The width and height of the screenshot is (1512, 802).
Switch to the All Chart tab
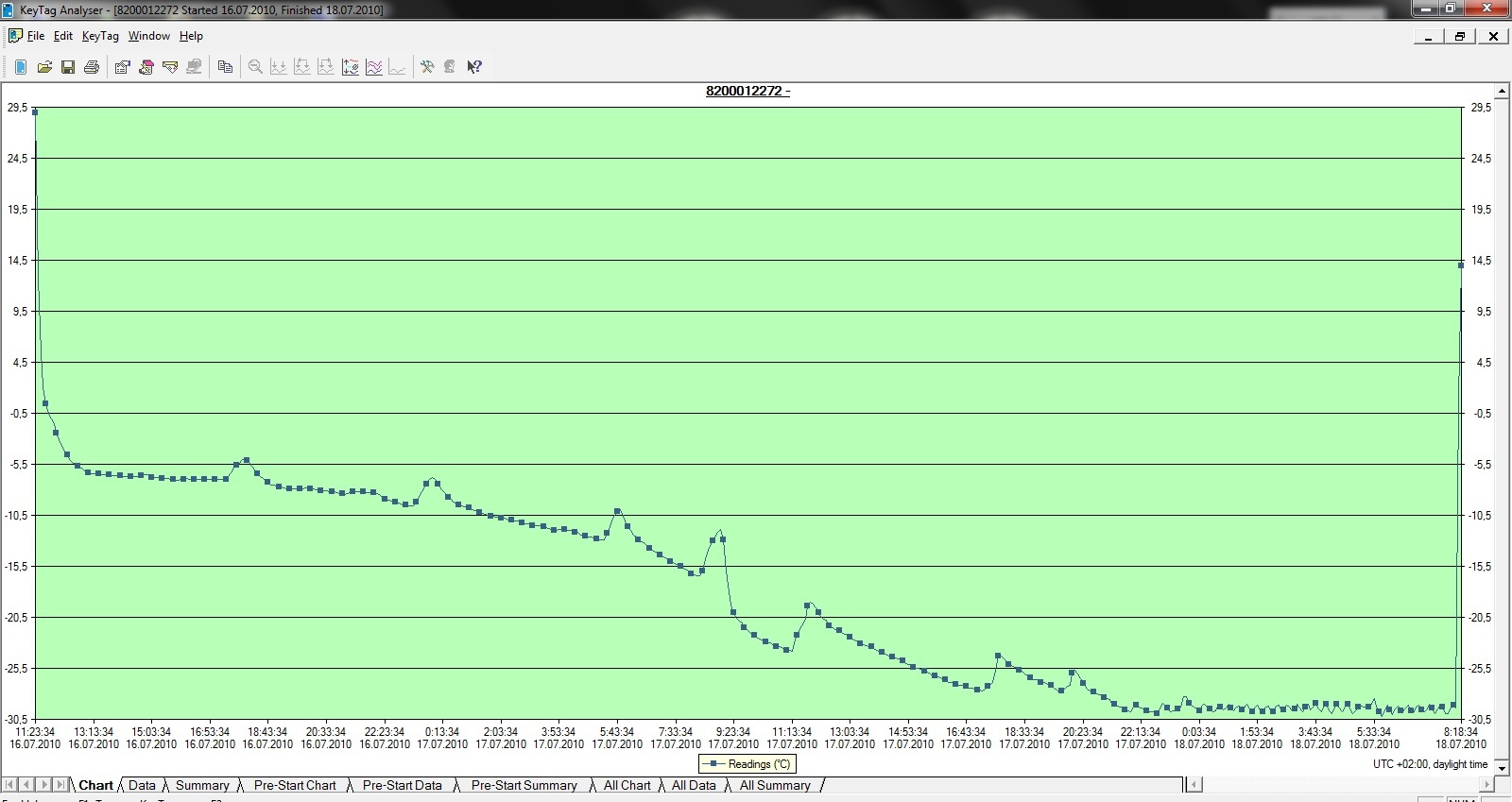pyautogui.click(x=627, y=785)
